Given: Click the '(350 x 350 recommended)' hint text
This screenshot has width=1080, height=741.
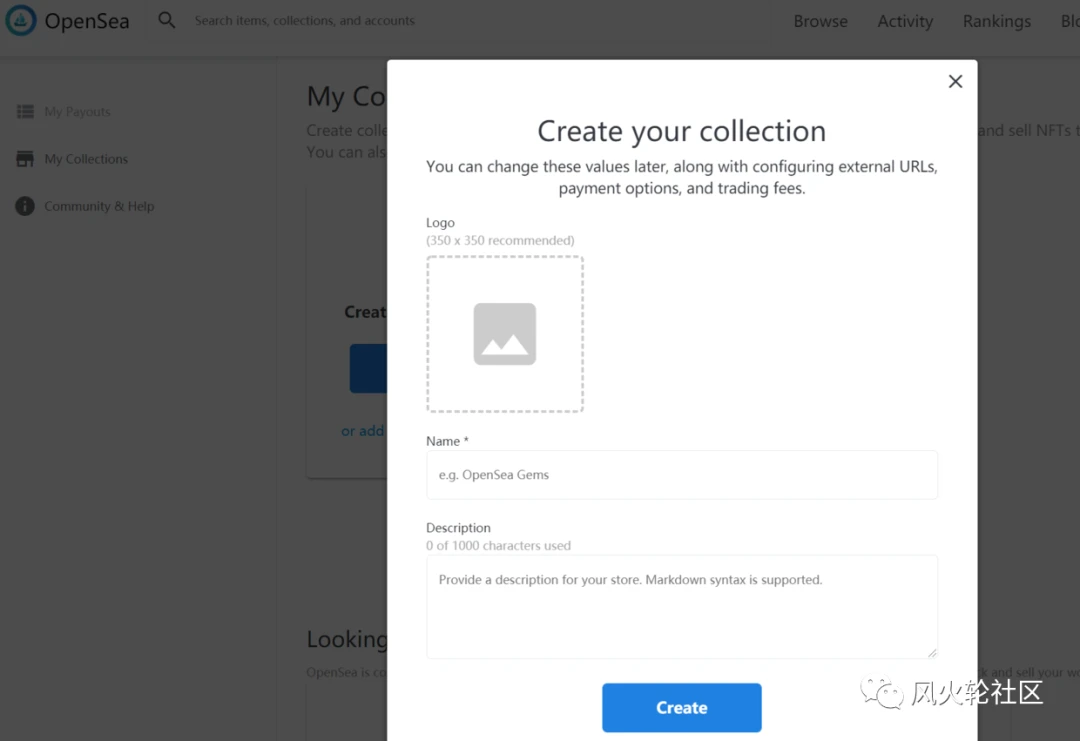Looking at the screenshot, I should 500,240.
